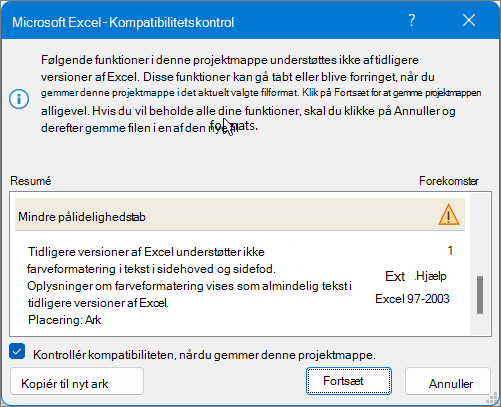The width and height of the screenshot is (501, 407).
Task: Click the question mark help icon
Action: (412, 21)
